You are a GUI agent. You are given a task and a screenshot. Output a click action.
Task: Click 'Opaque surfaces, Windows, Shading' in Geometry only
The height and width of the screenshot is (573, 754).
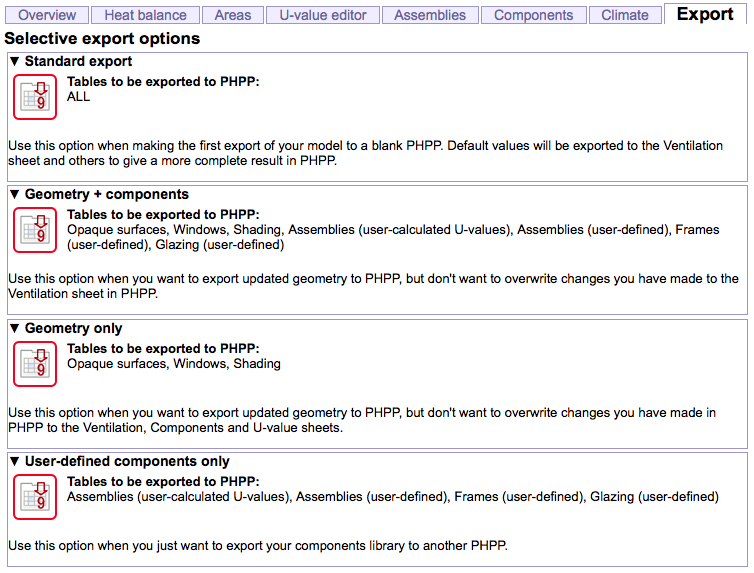click(x=173, y=364)
